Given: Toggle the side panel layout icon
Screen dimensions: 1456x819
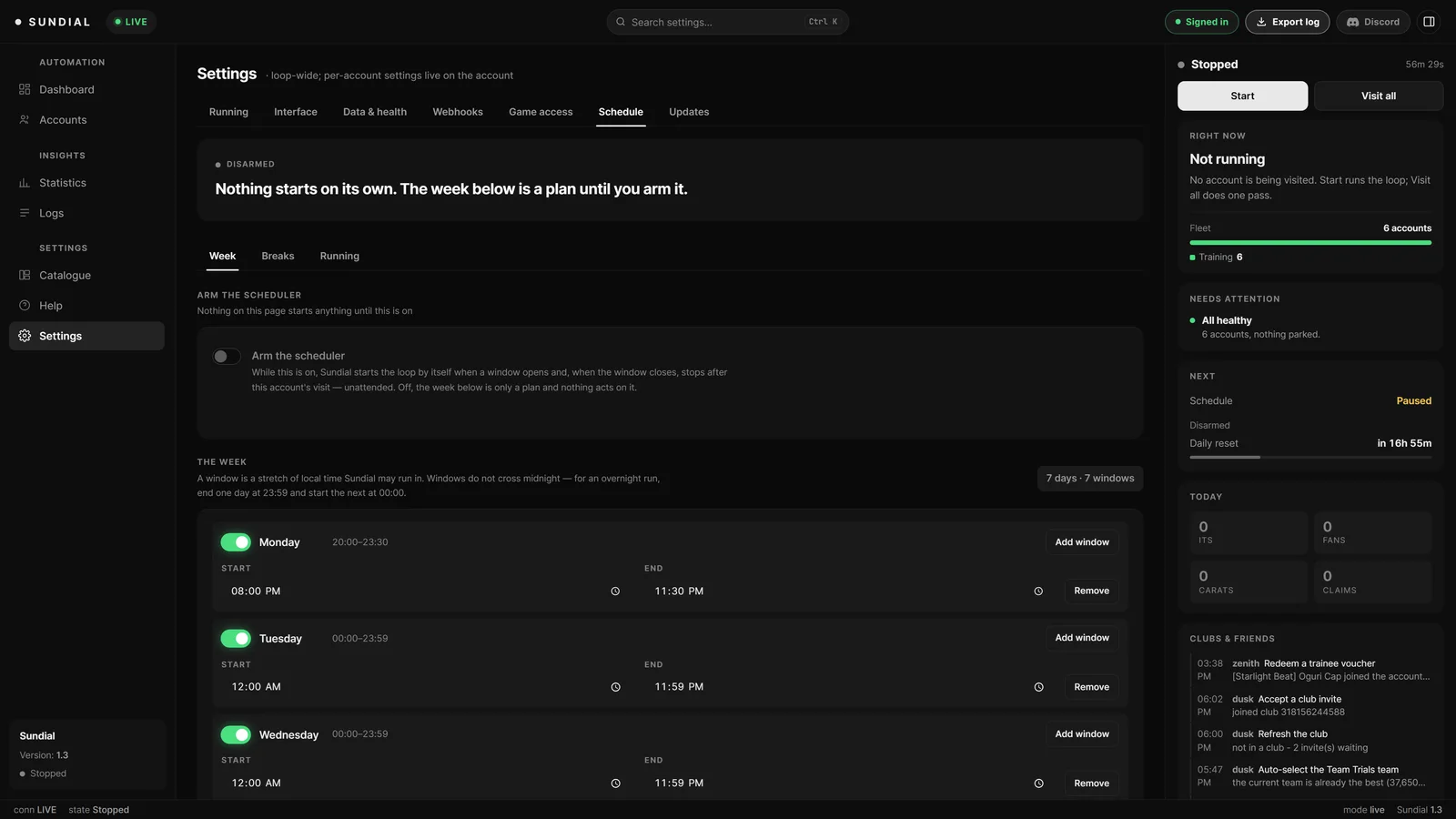Looking at the screenshot, I should click(1429, 22).
